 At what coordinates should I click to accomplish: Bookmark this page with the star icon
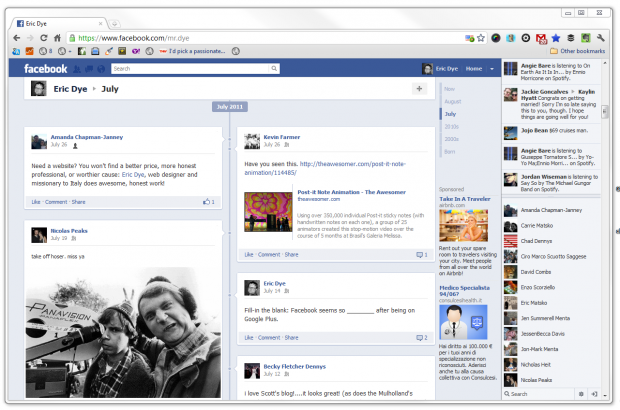tap(481, 38)
